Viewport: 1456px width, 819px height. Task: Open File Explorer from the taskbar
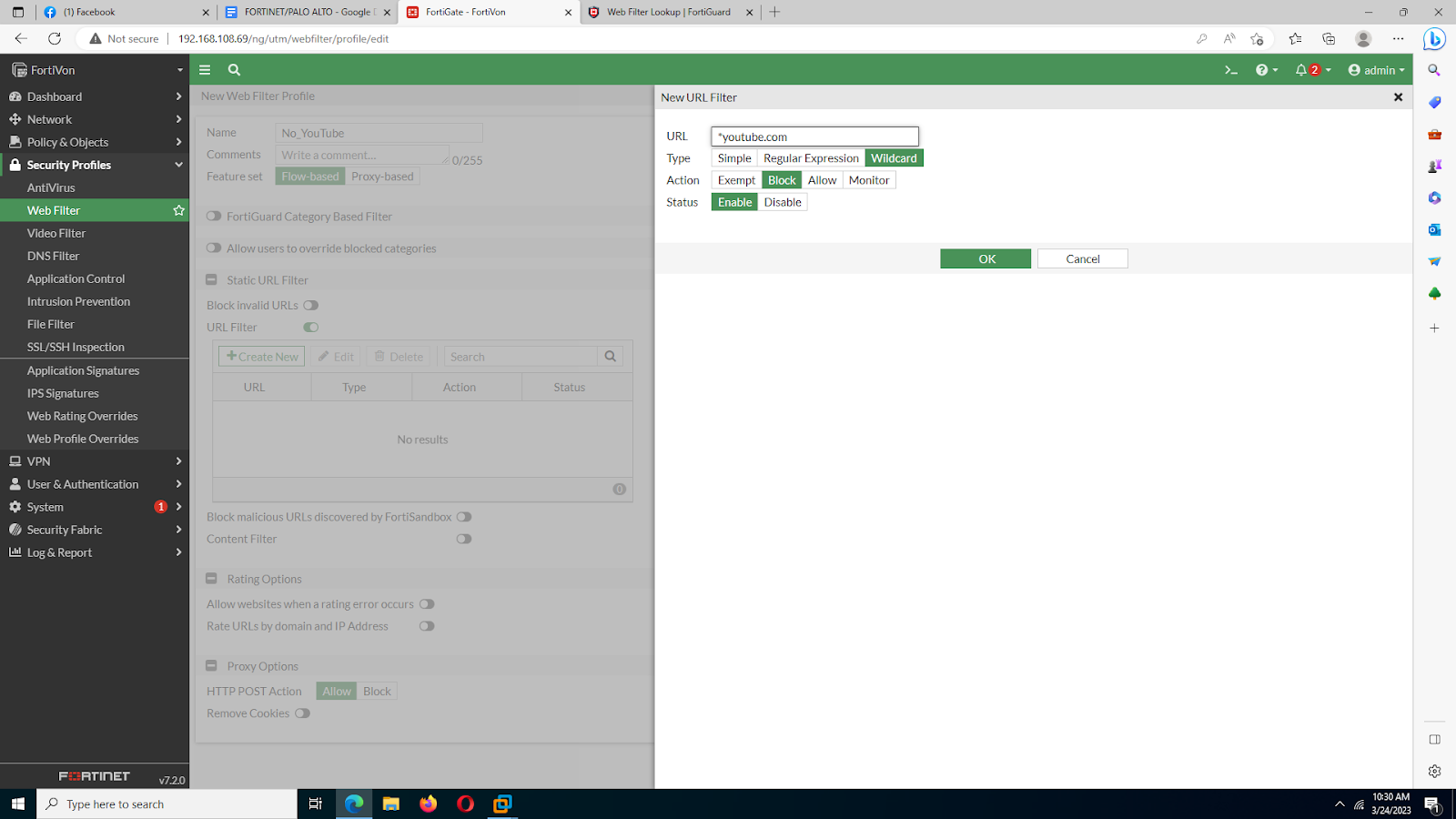[x=390, y=804]
